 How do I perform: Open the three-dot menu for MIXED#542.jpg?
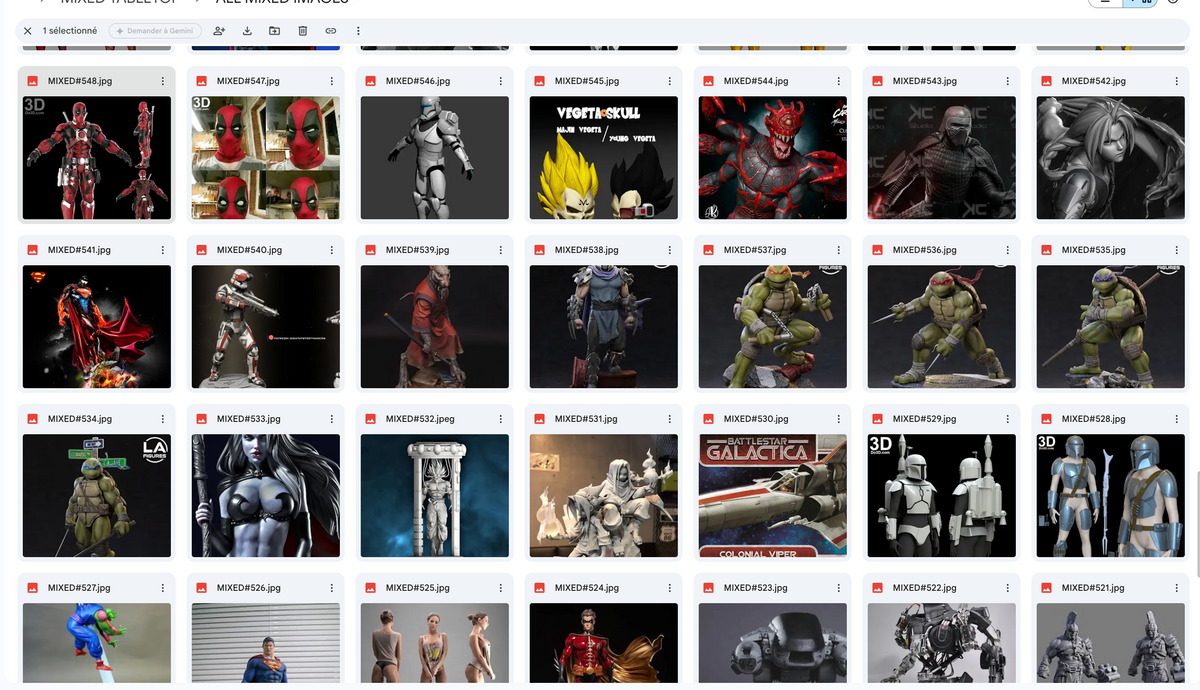1177,81
